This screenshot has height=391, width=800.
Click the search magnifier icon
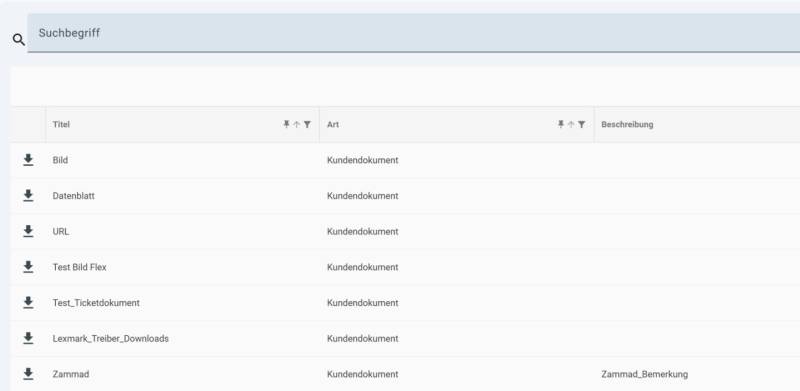[x=19, y=40]
